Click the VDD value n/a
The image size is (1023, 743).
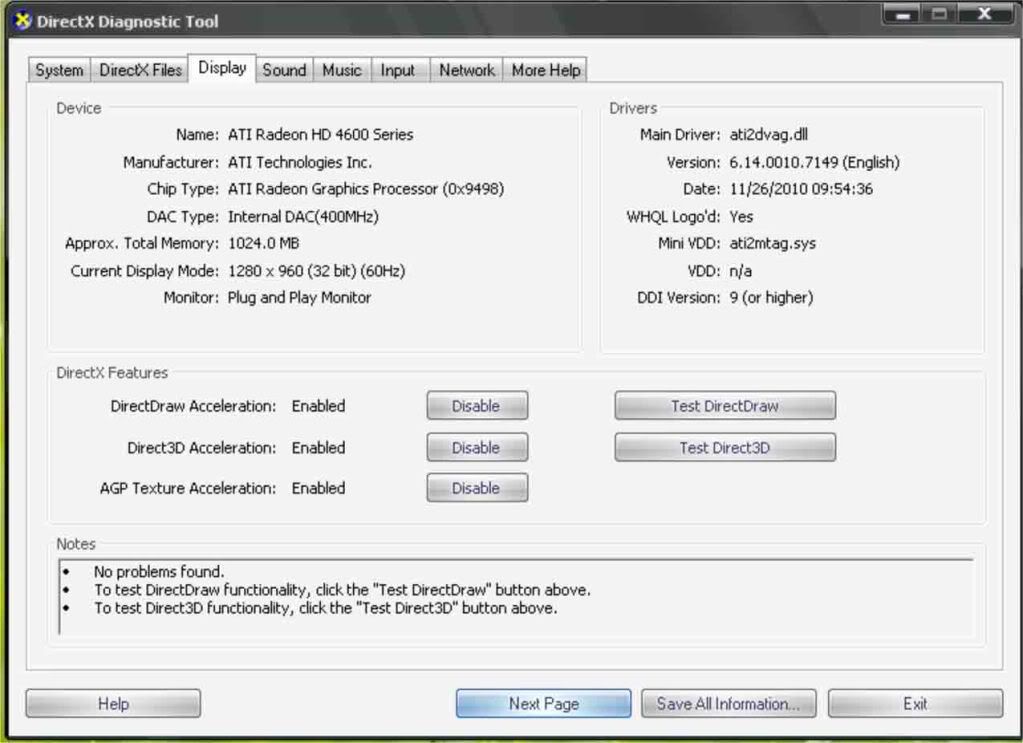tap(741, 271)
